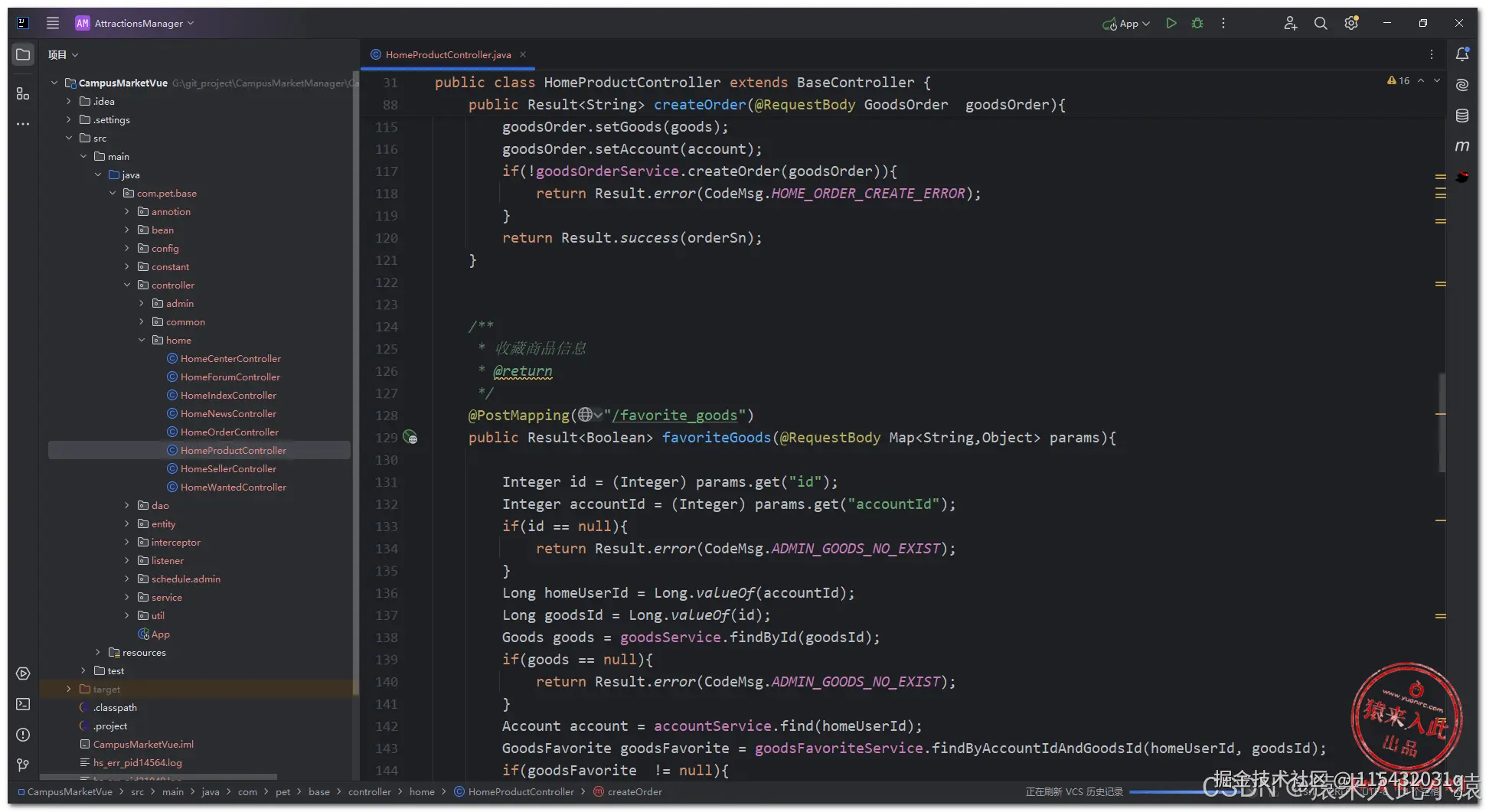Open the More Actions menu beside Debug
1486x812 pixels.
(x=1223, y=23)
